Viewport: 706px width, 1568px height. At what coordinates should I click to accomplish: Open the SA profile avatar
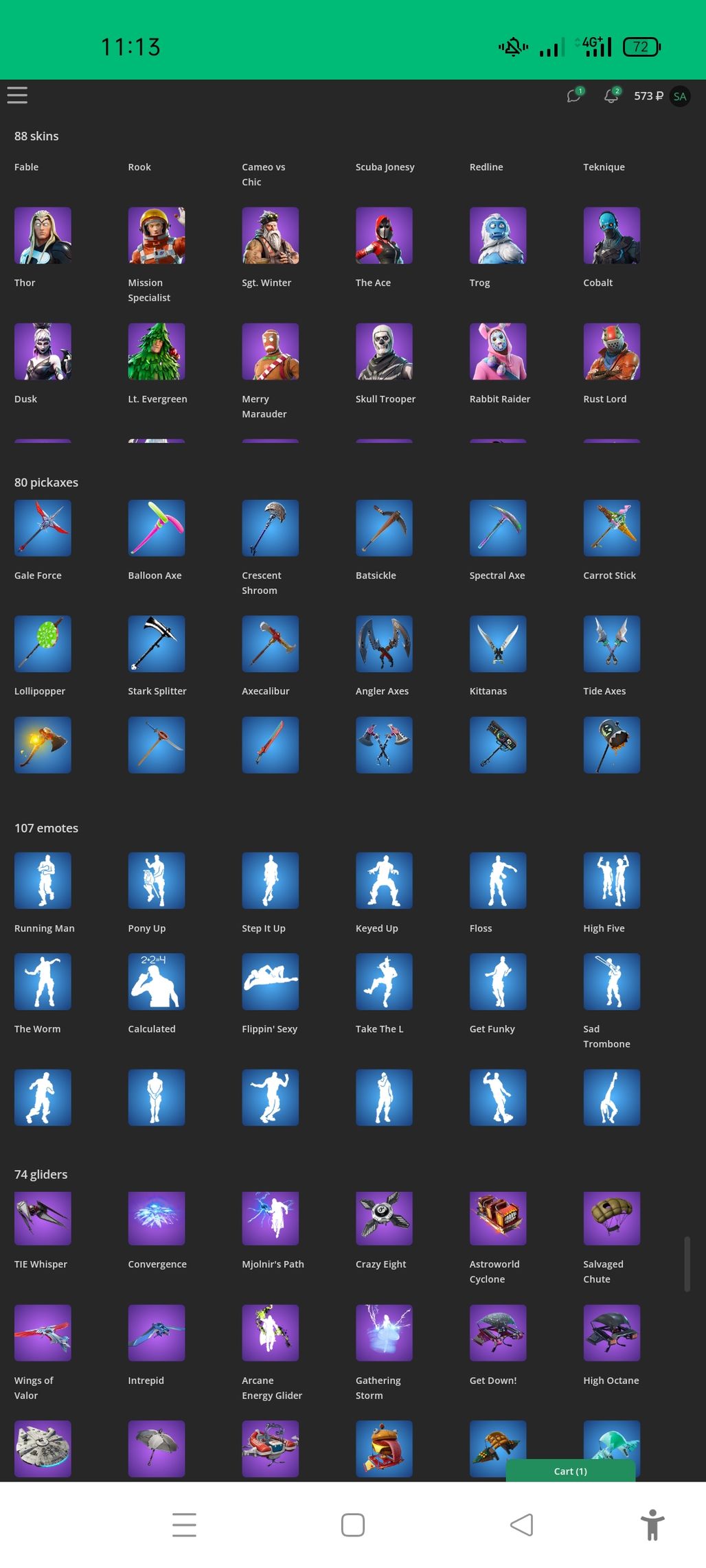[x=680, y=96]
